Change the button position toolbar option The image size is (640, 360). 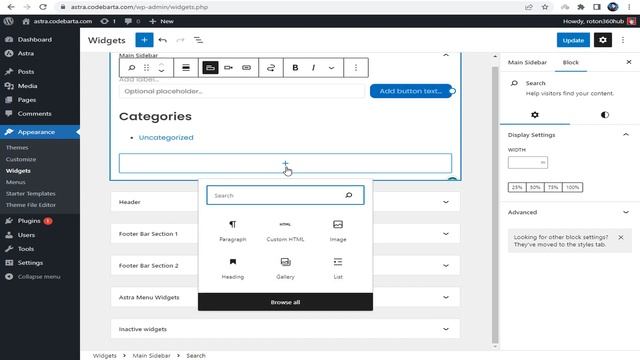pos(228,68)
